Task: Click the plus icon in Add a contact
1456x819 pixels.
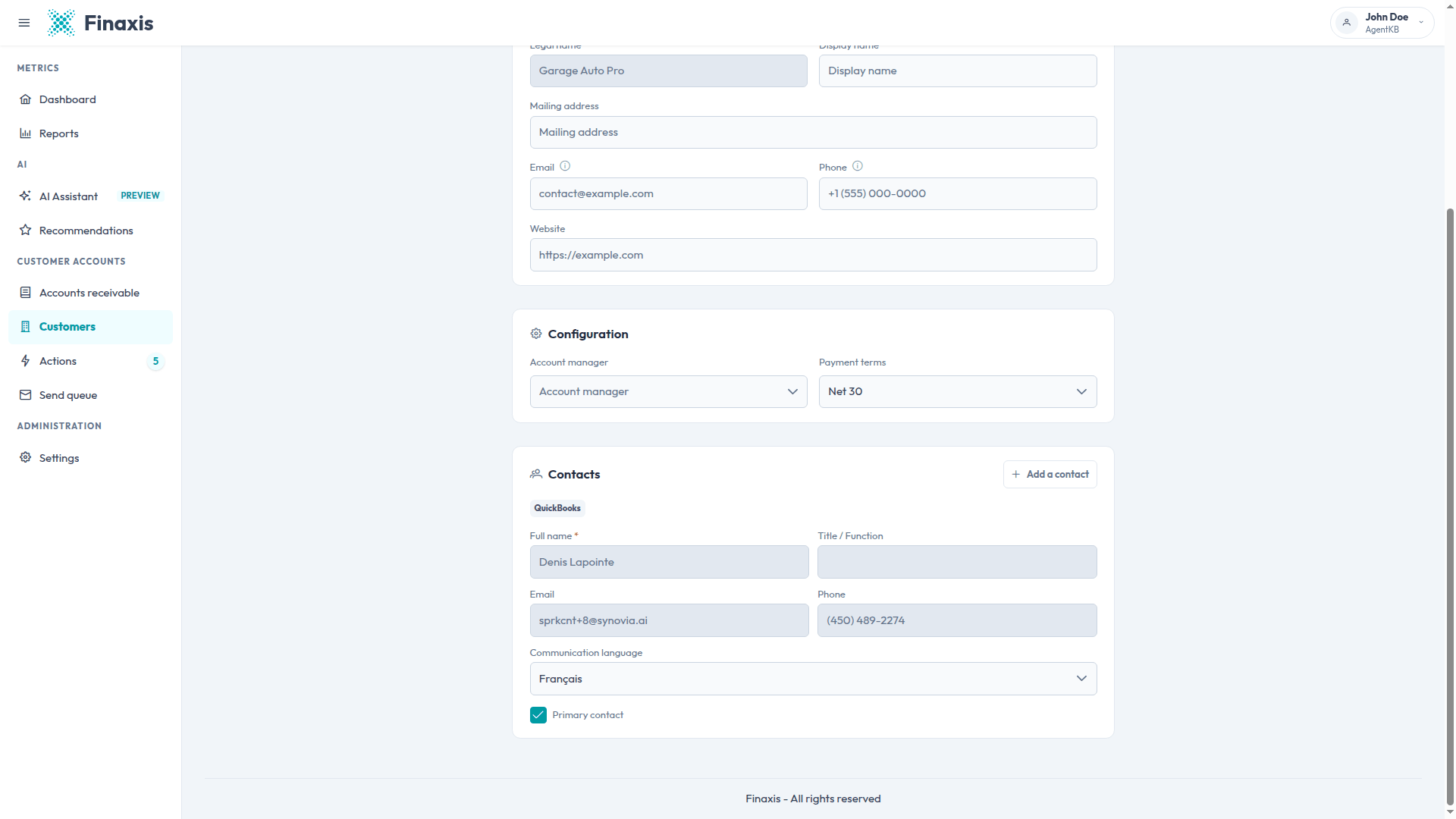Action: click(1016, 474)
